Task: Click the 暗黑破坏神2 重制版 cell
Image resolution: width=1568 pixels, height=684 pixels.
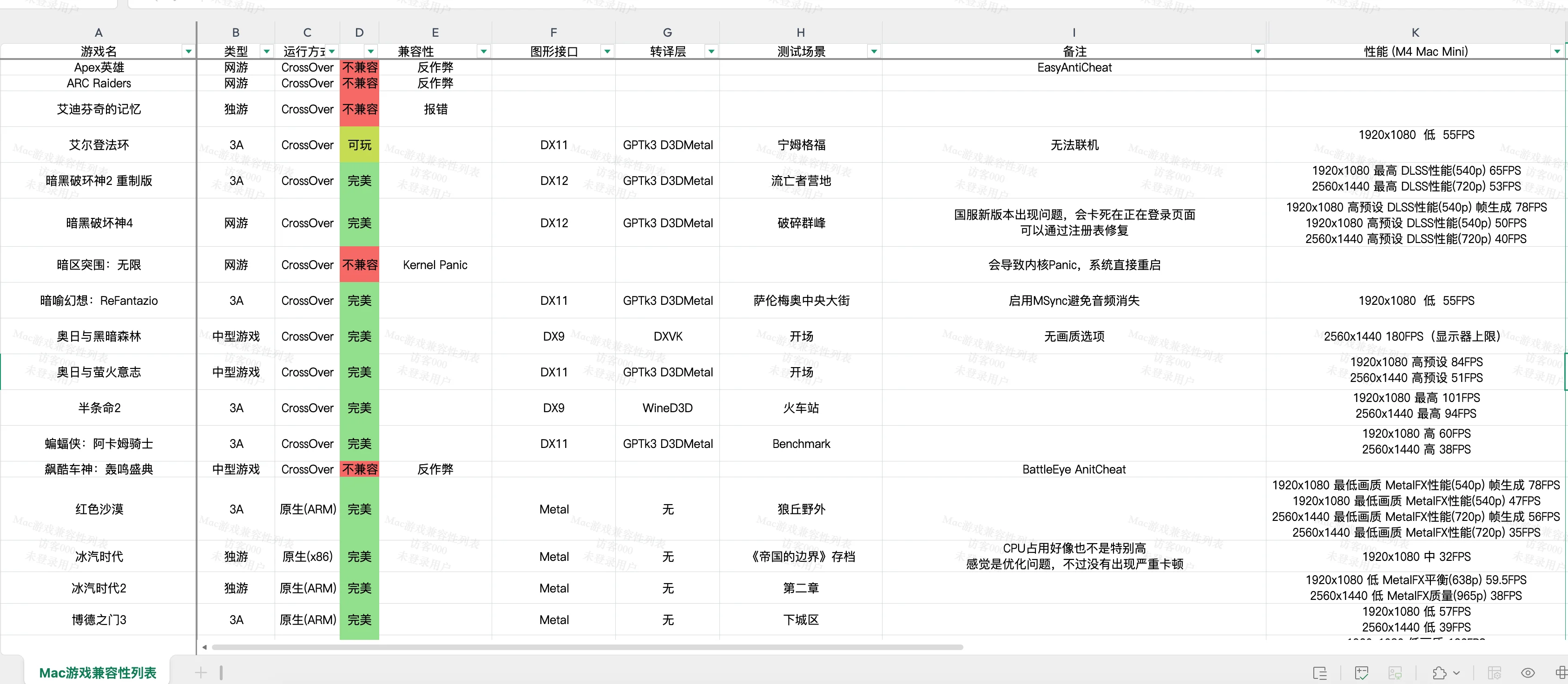Action: coord(99,181)
